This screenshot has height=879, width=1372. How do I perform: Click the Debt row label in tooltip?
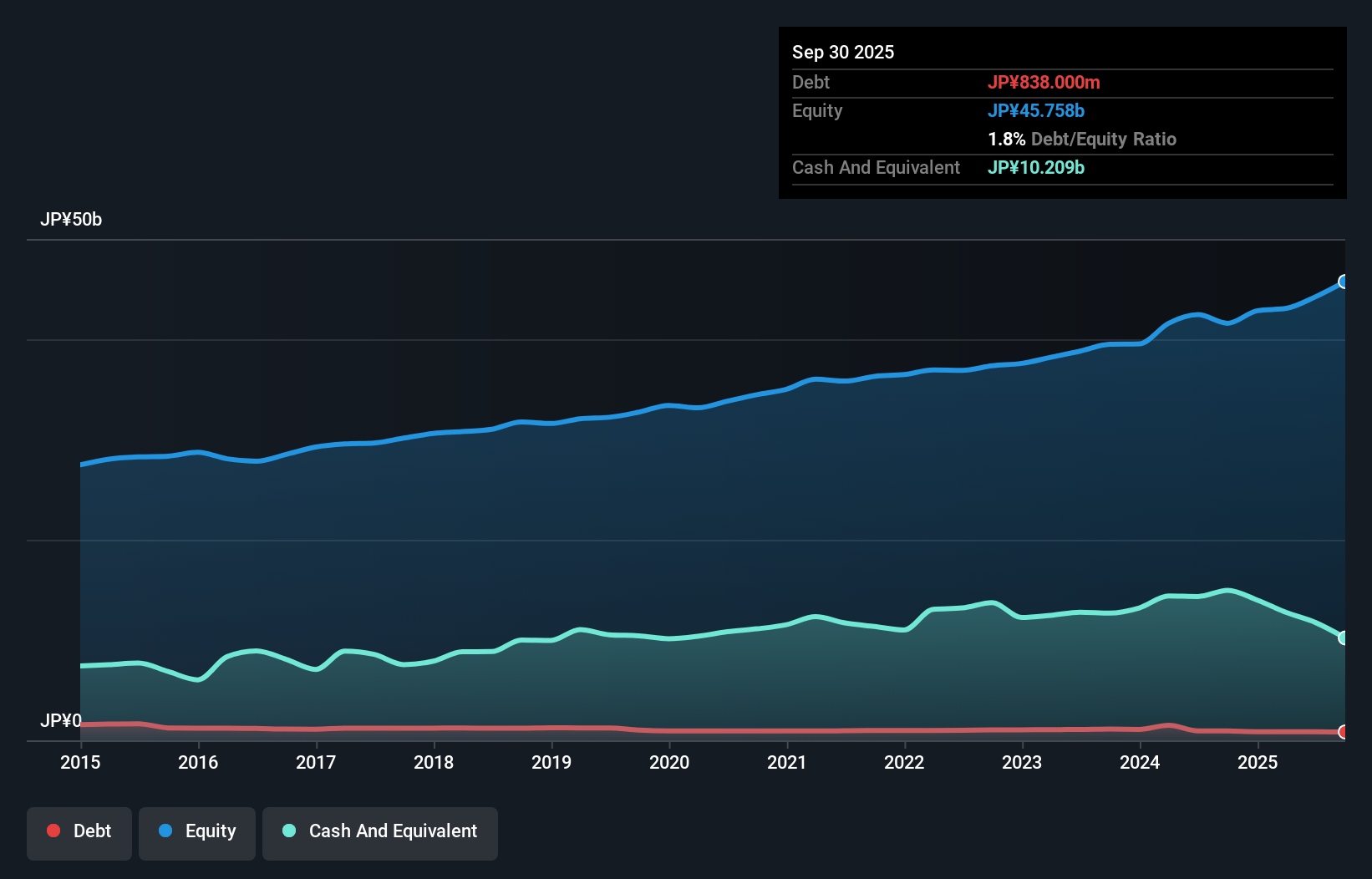click(810, 82)
